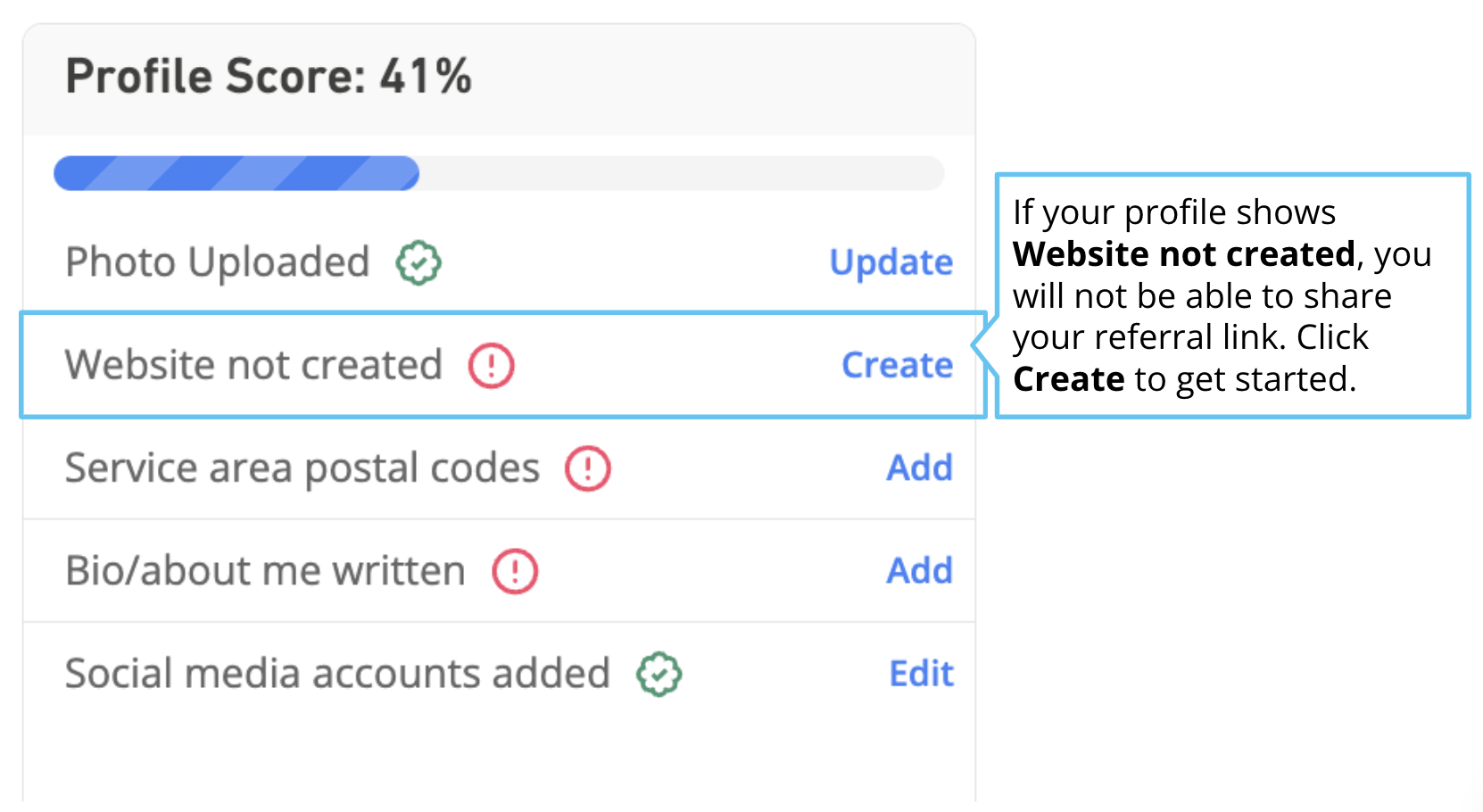This screenshot has width=1483, height=812.
Task: Click the green verified badge beside Photo Uploaded
Action: click(x=418, y=262)
